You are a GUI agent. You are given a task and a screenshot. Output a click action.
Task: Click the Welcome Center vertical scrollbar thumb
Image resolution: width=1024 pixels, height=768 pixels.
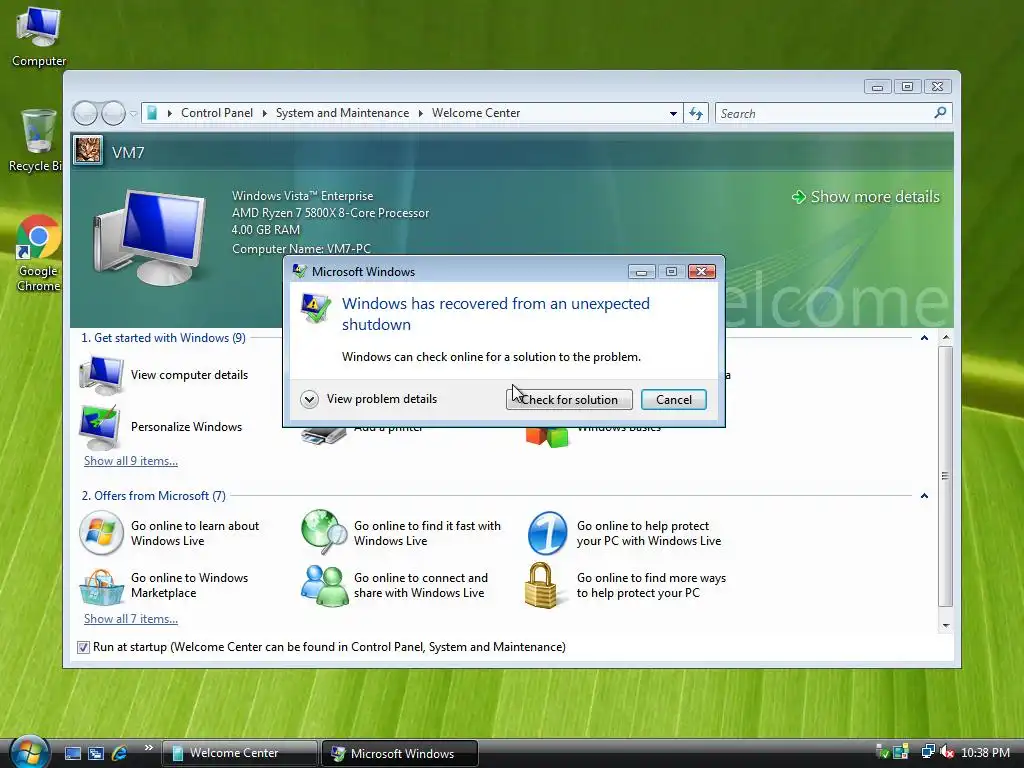945,476
